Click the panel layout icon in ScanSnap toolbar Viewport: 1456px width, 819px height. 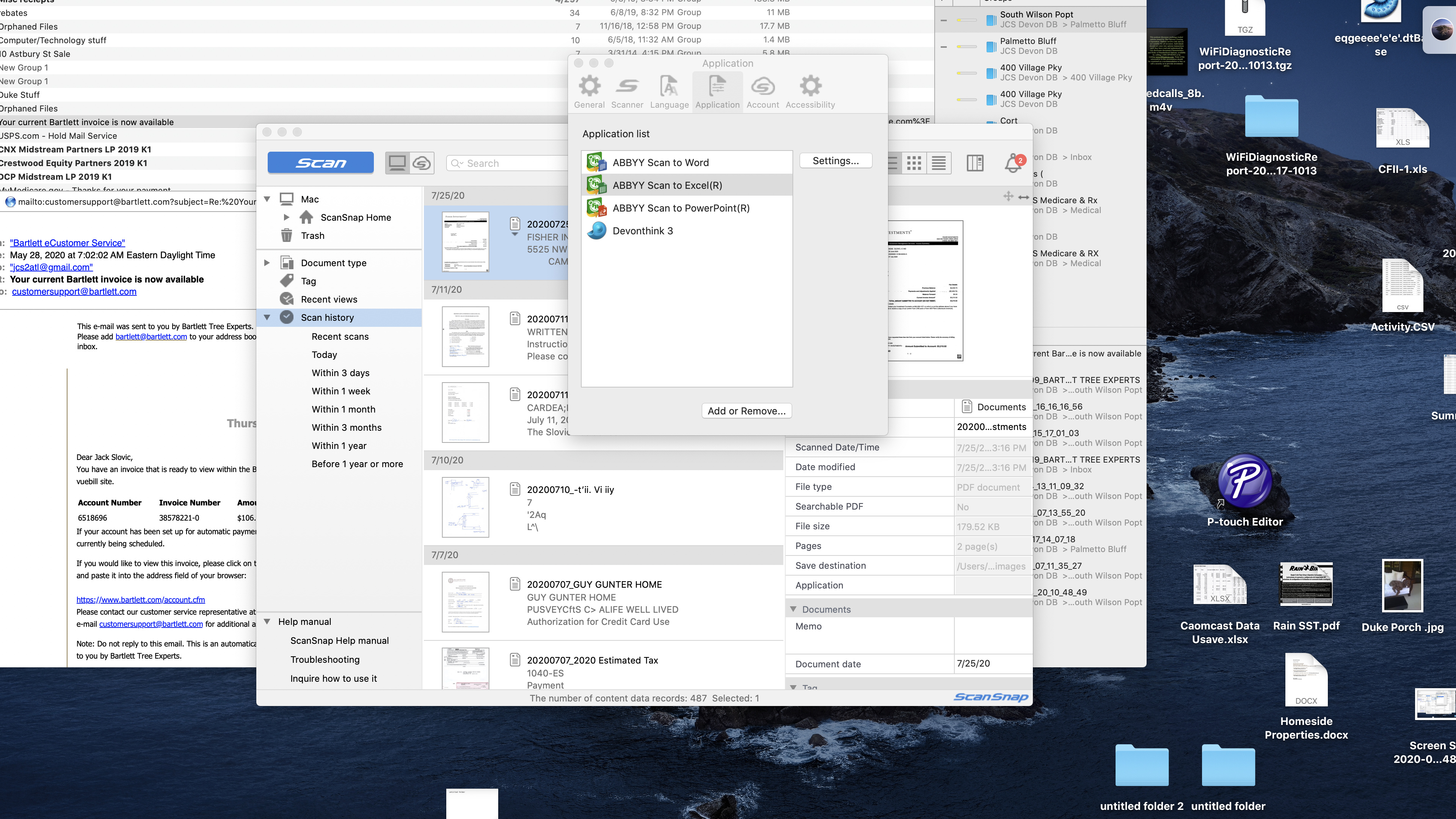pos(975,163)
